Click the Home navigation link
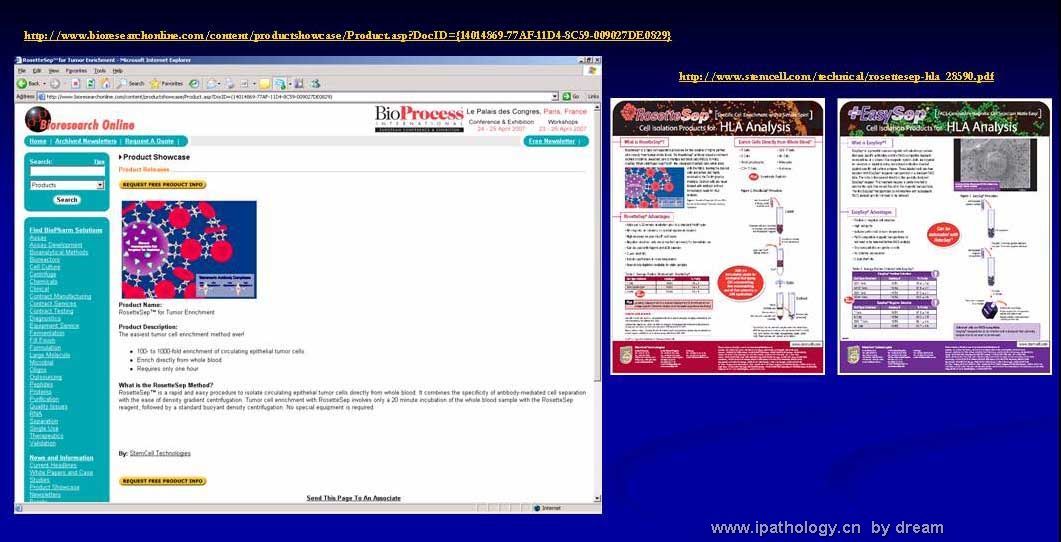Screen dimensions: 1061x542 [x=38, y=141]
